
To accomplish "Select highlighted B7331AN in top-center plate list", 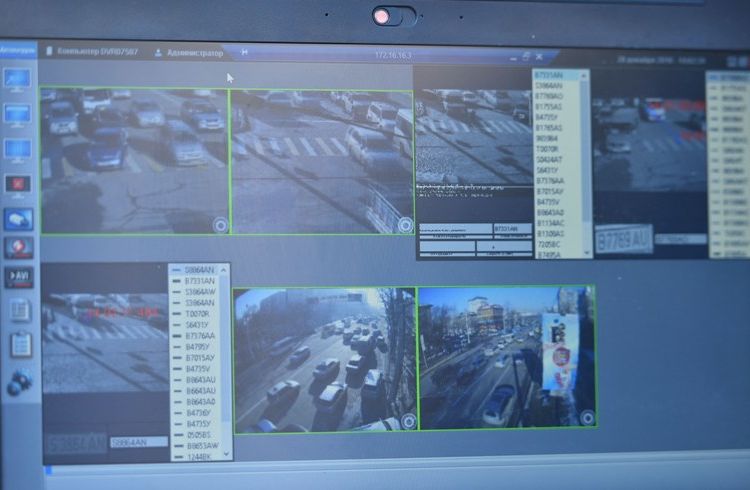I will point(548,75).
